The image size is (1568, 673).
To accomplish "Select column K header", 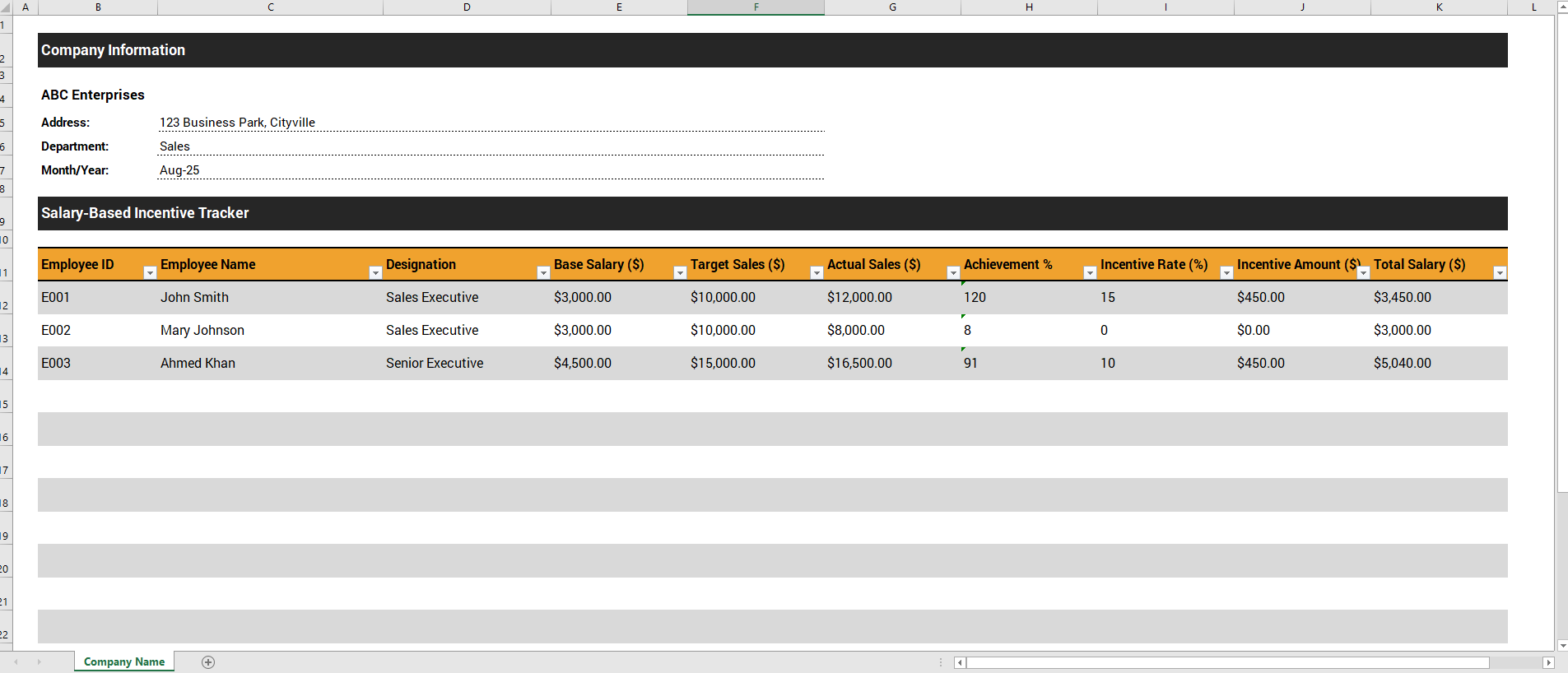I will (1439, 7).
